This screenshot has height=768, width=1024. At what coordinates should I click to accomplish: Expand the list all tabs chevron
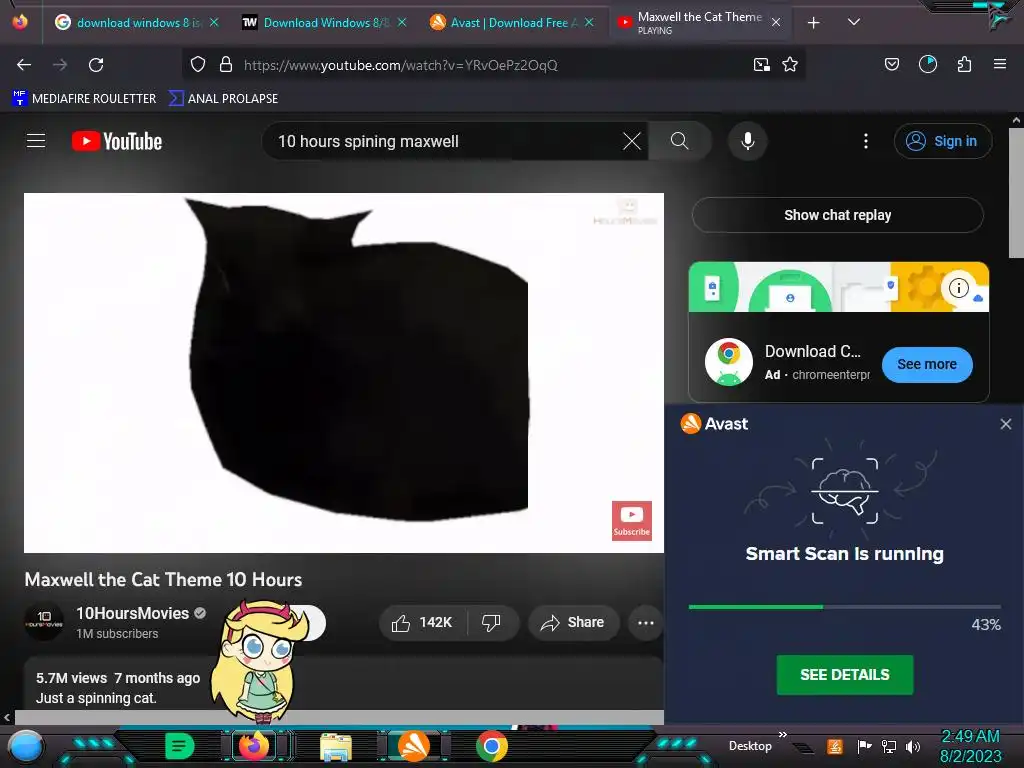pos(853,22)
